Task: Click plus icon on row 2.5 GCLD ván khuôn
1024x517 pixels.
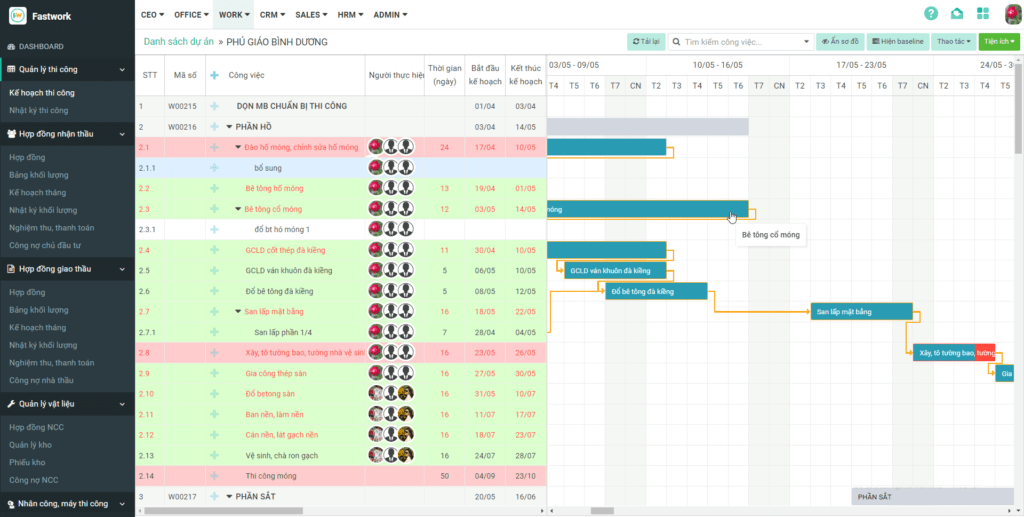Action: tap(214, 270)
